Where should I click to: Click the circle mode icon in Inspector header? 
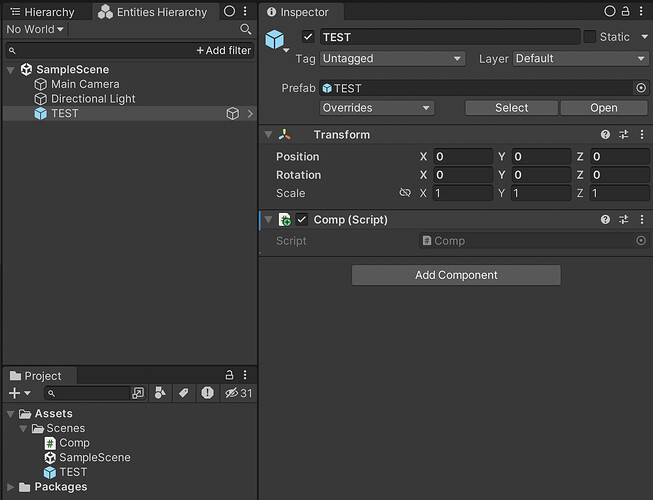click(610, 11)
